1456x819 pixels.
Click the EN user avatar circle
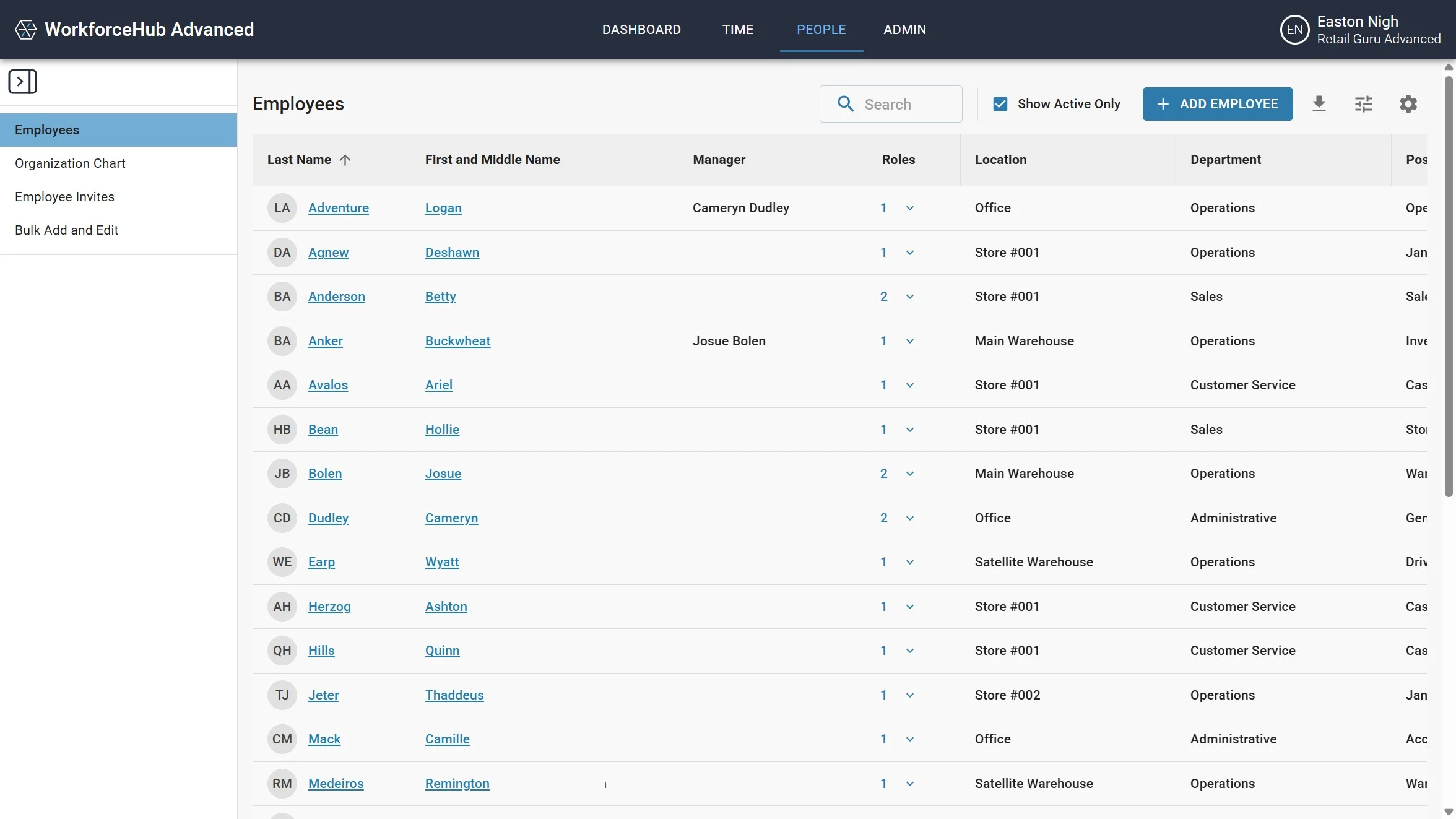[1294, 30]
